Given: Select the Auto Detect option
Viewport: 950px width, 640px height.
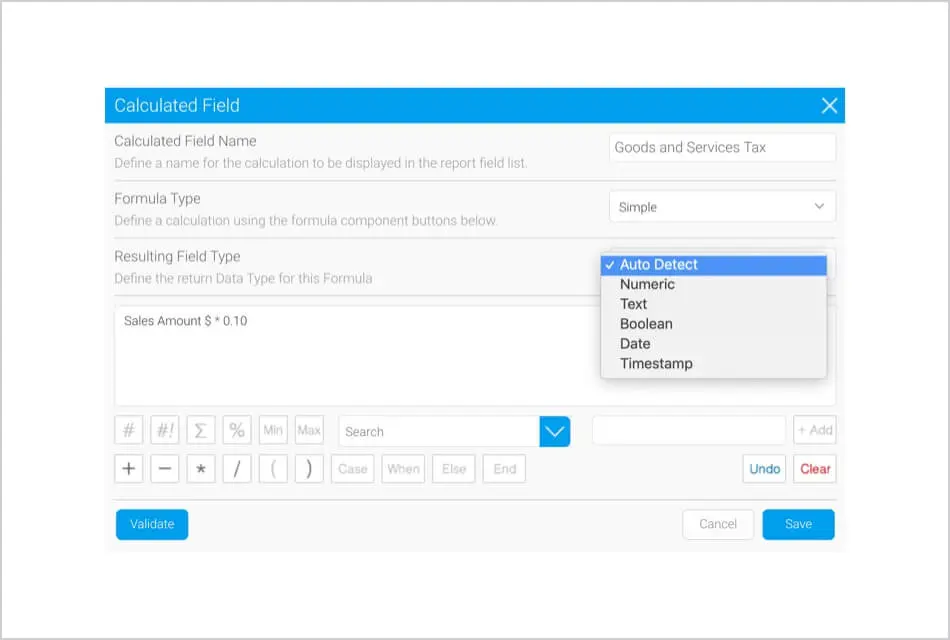Looking at the screenshot, I should 658,265.
